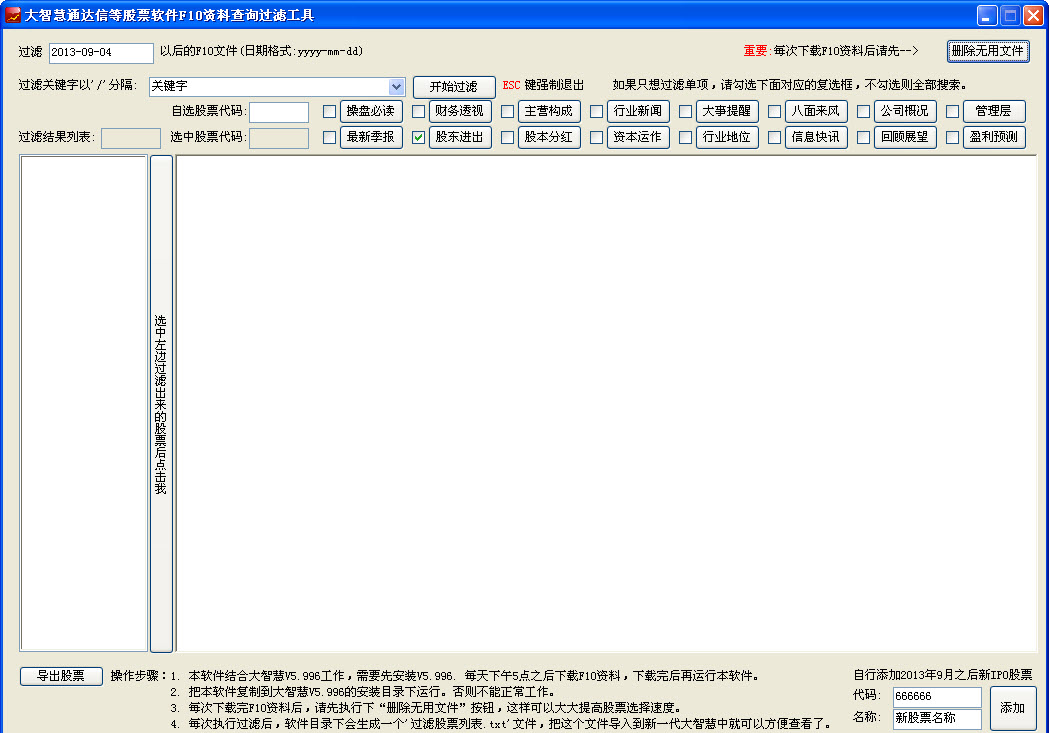Click the app icon in title bar
This screenshot has width=1049, height=733.
point(12,15)
